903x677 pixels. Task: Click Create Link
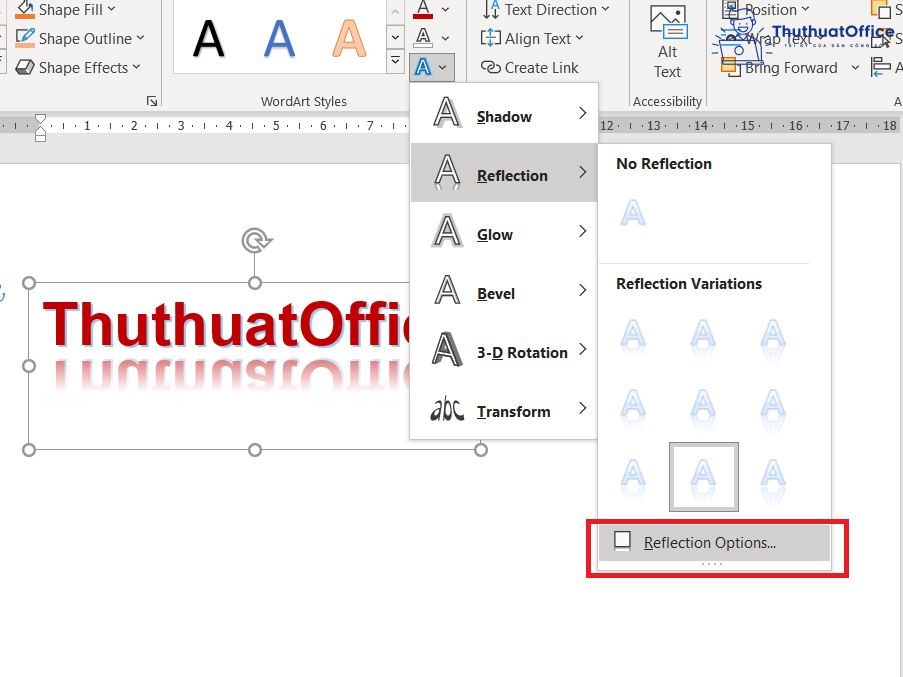(x=529, y=67)
